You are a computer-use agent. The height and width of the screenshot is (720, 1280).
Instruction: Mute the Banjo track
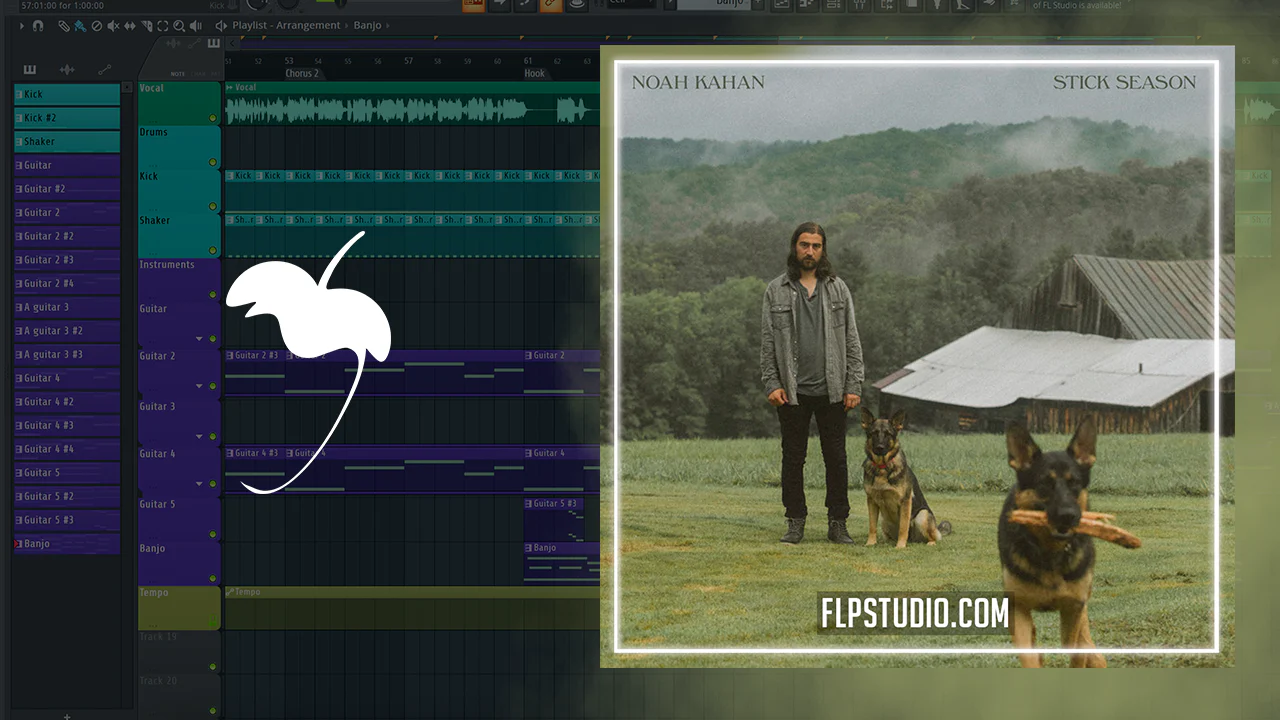212,578
